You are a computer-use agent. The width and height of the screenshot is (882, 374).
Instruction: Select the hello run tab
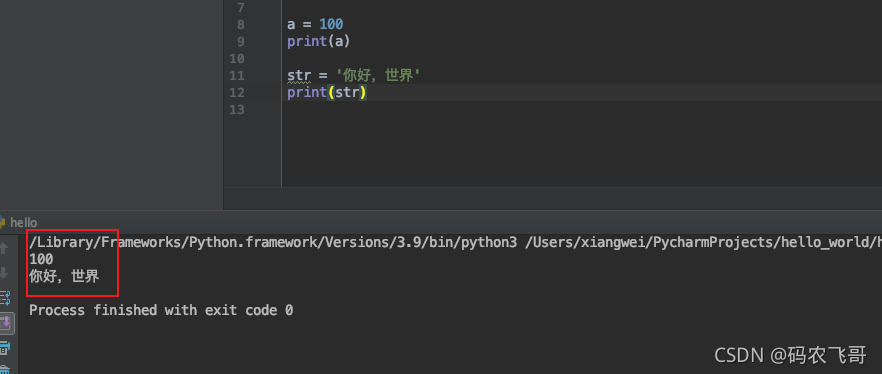23,223
